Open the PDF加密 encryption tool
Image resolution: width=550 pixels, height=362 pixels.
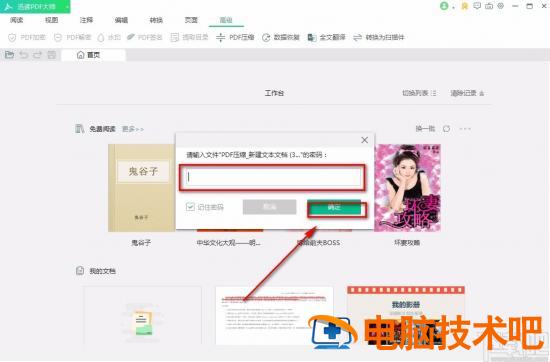tap(27, 37)
